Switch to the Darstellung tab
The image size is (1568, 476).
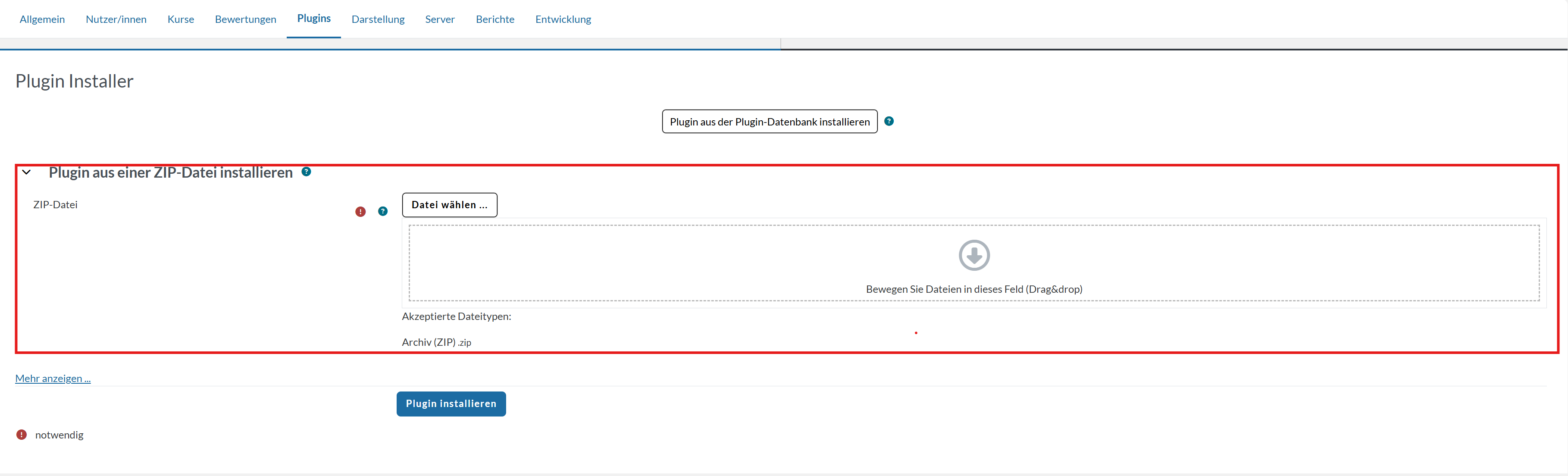(x=377, y=19)
